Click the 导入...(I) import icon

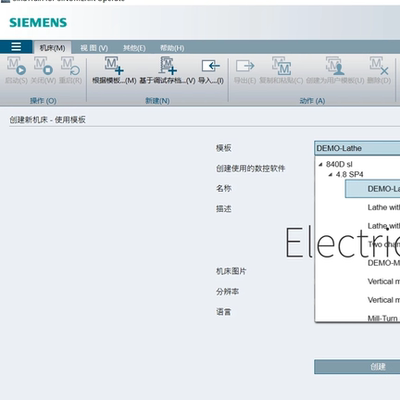pyautogui.click(x=211, y=66)
